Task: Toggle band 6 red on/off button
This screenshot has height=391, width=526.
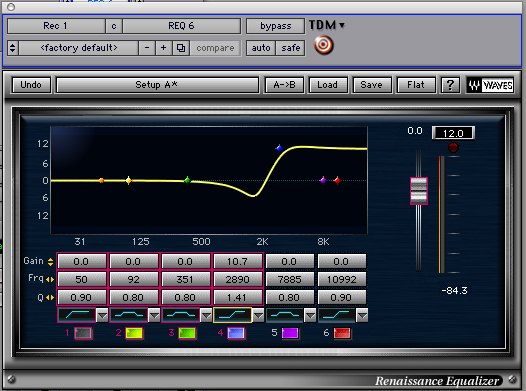Action: click(342, 333)
